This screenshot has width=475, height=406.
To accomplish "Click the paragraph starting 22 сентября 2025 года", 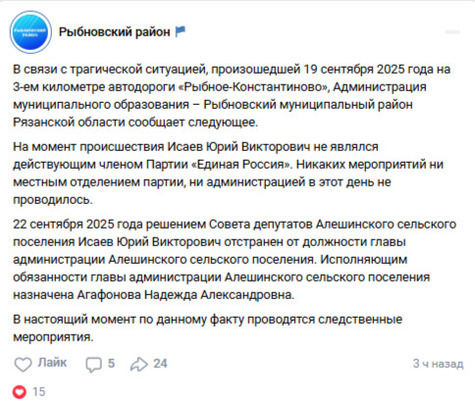I will (234, 259).
